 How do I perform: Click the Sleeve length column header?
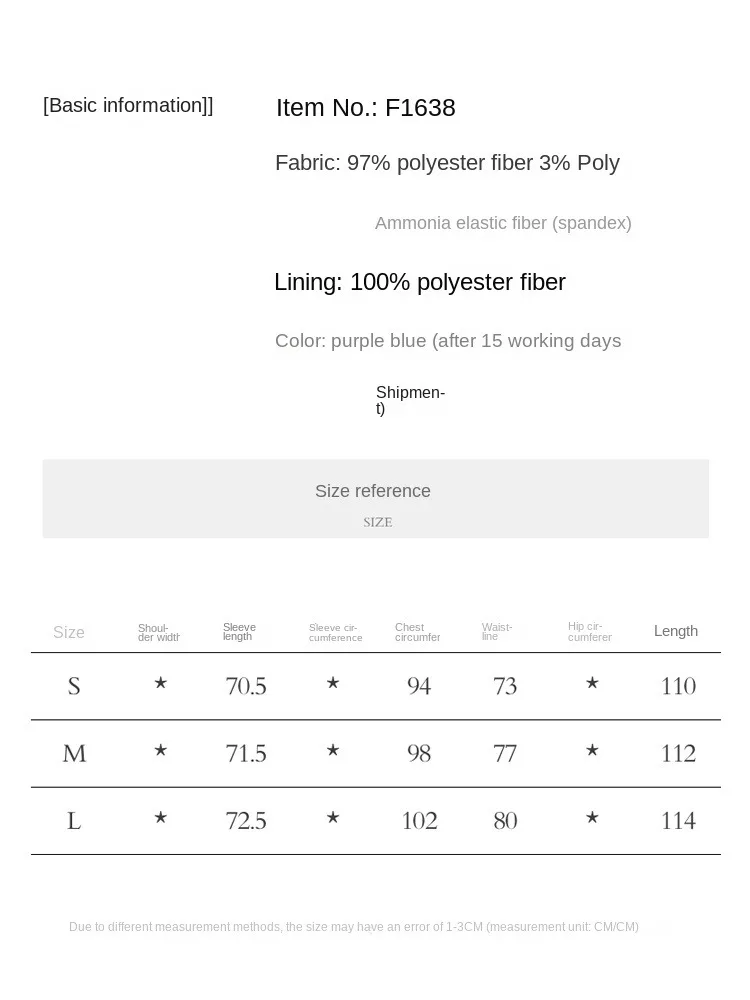click(x=239, y=631)
